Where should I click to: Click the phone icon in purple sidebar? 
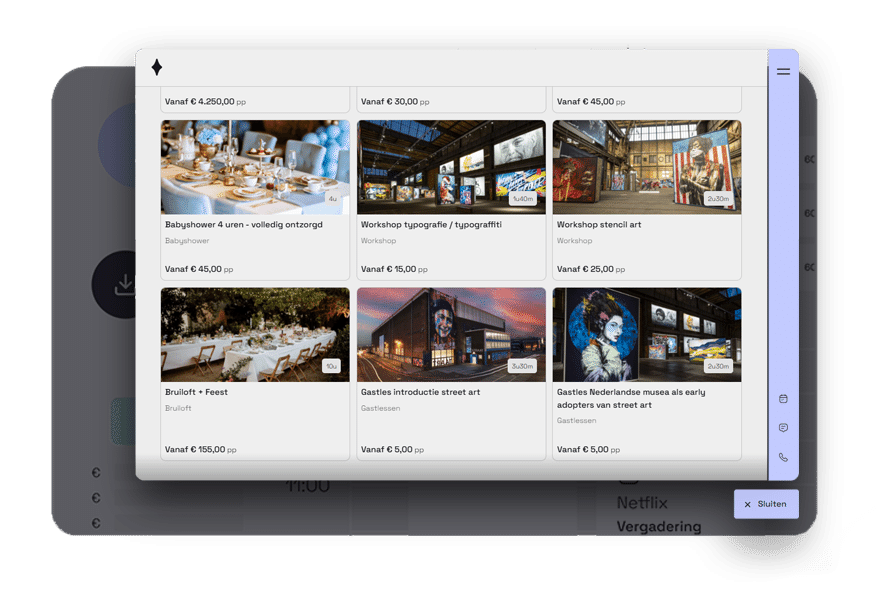pos(783,457)
